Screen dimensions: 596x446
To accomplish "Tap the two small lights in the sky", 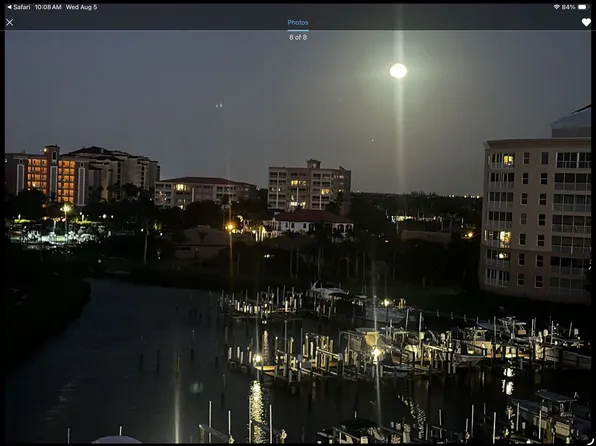I will [219, 105].
